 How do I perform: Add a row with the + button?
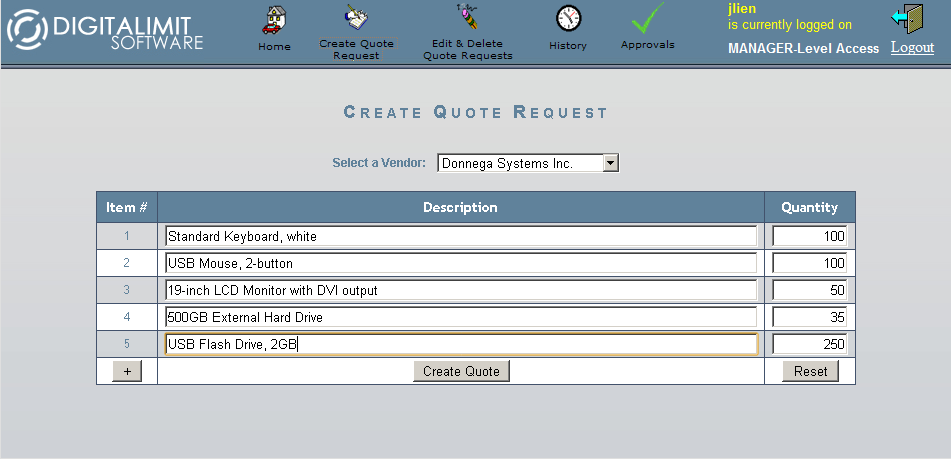click(x=127, y=371)
